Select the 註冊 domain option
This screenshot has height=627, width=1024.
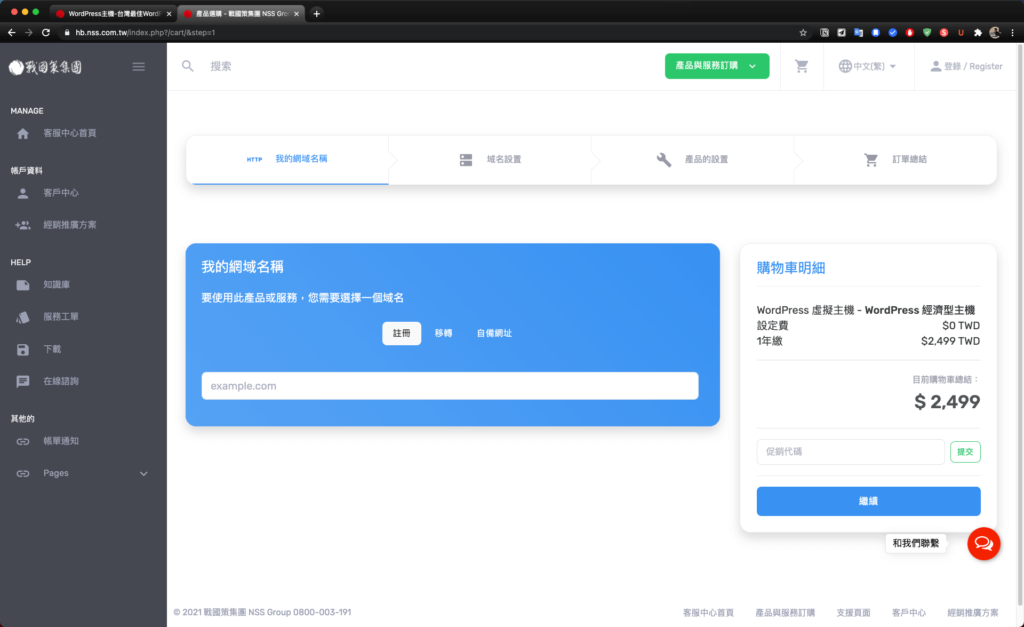402,333
